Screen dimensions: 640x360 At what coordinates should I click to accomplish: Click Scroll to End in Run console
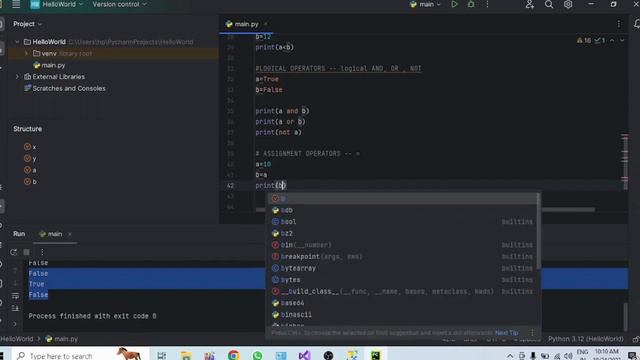15,308
